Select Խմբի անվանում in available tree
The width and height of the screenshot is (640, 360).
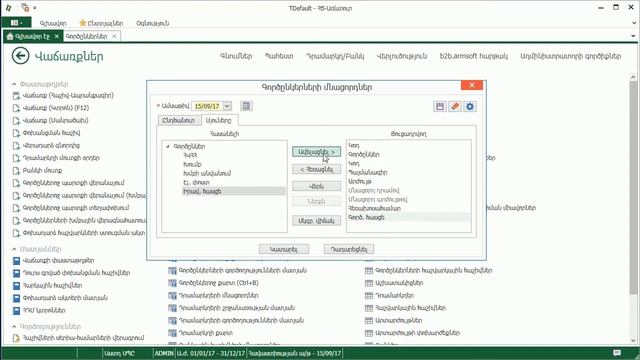(x=207, y=173)
